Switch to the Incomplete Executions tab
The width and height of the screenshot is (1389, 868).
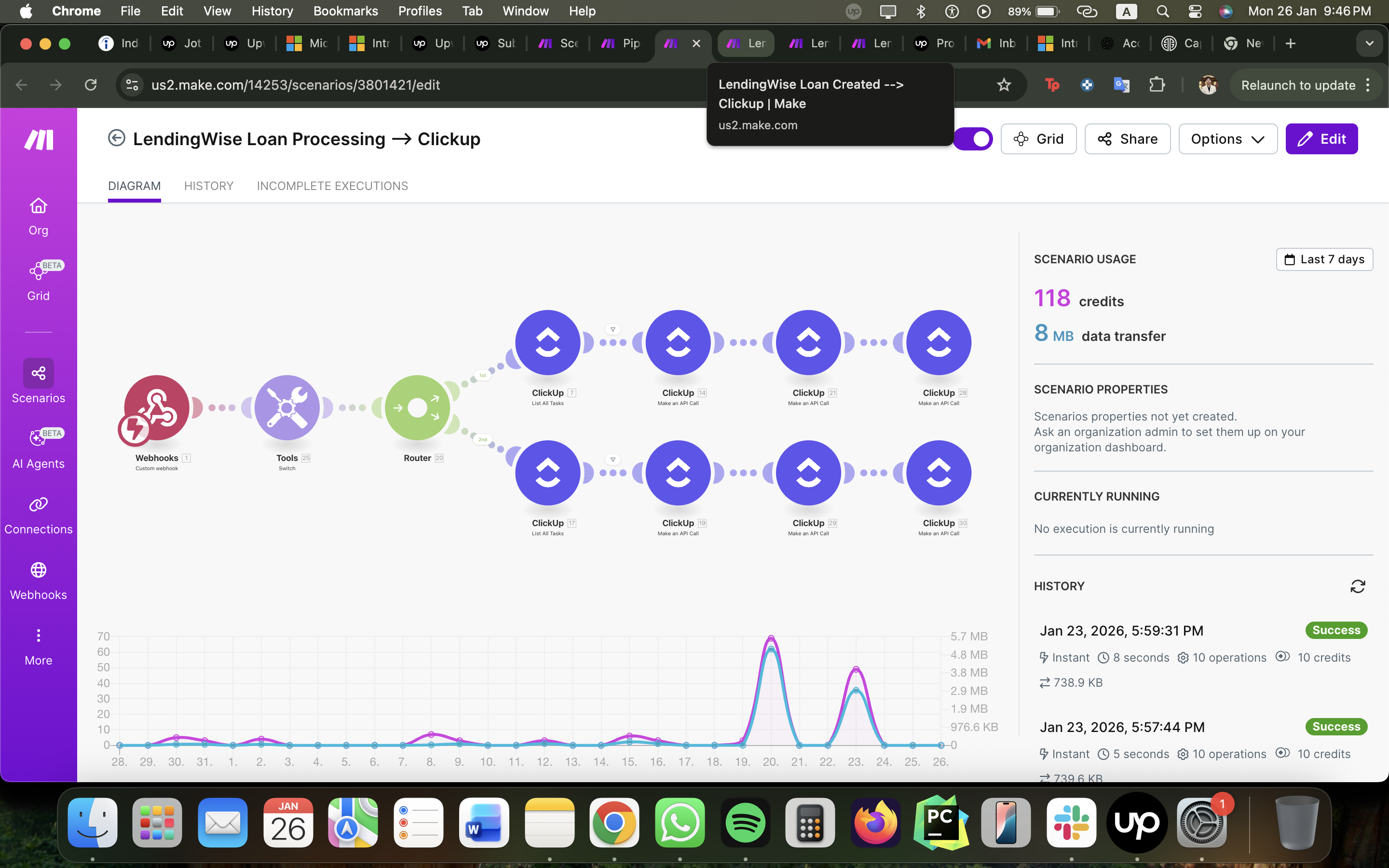pyautogui.click(x=332, y=186)
